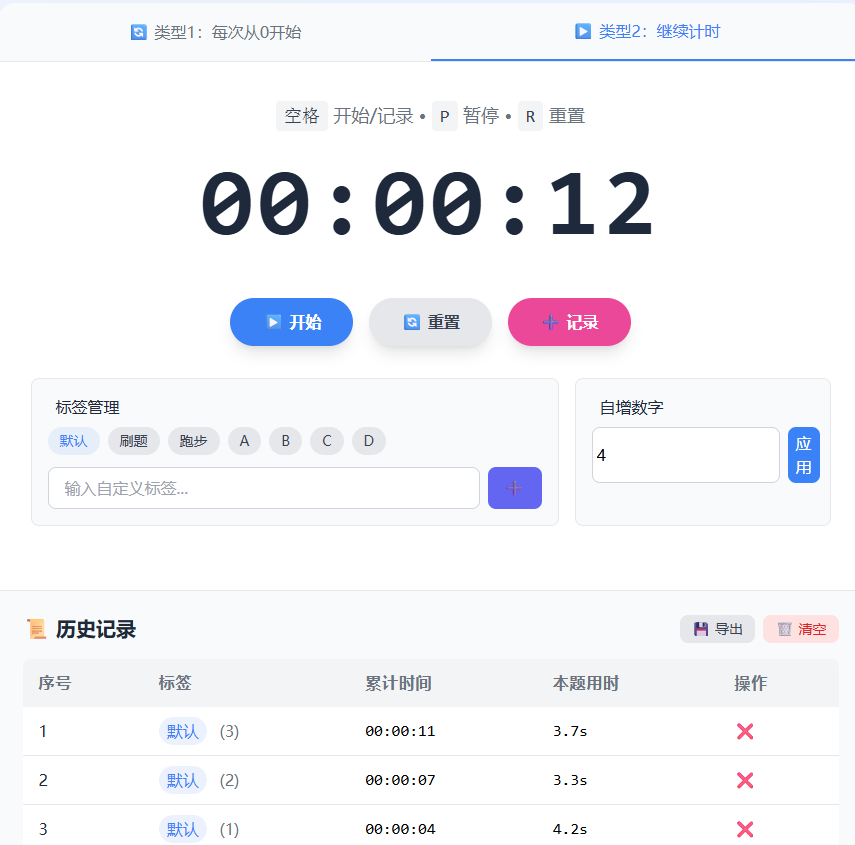Switch to 类型1：每次从0开始 tab
855x845 pixels.
coord(215,32)
